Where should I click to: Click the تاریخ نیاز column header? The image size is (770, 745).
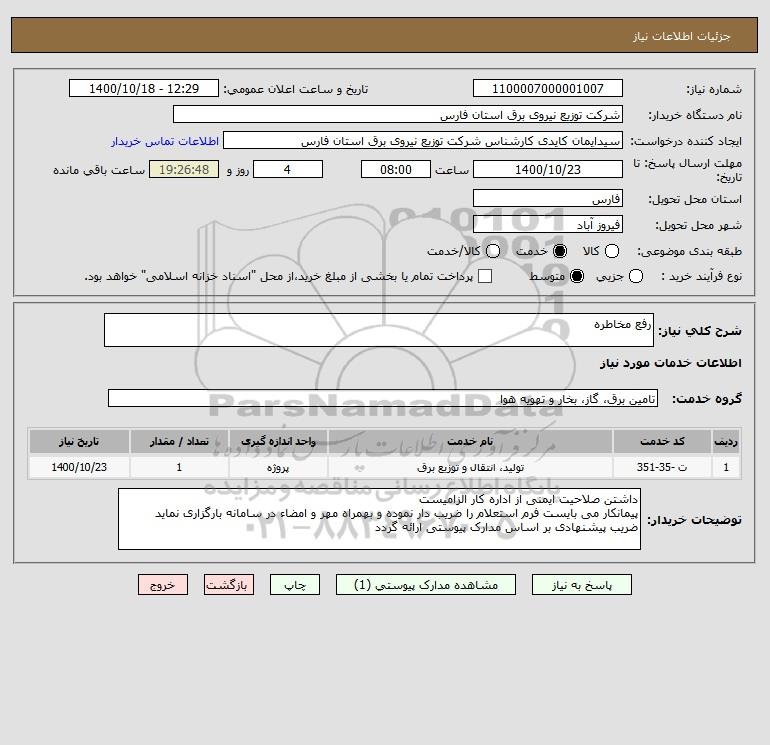point(79,441)
